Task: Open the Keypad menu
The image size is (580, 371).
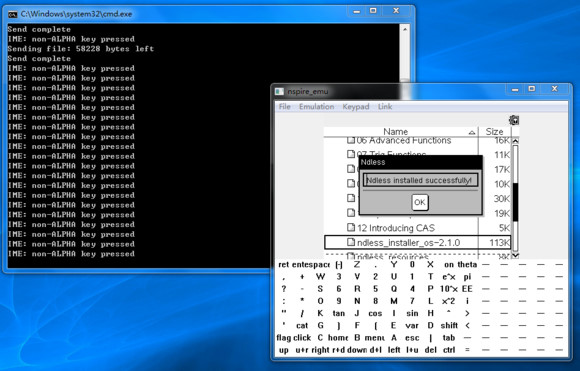Action: point(355,107)
